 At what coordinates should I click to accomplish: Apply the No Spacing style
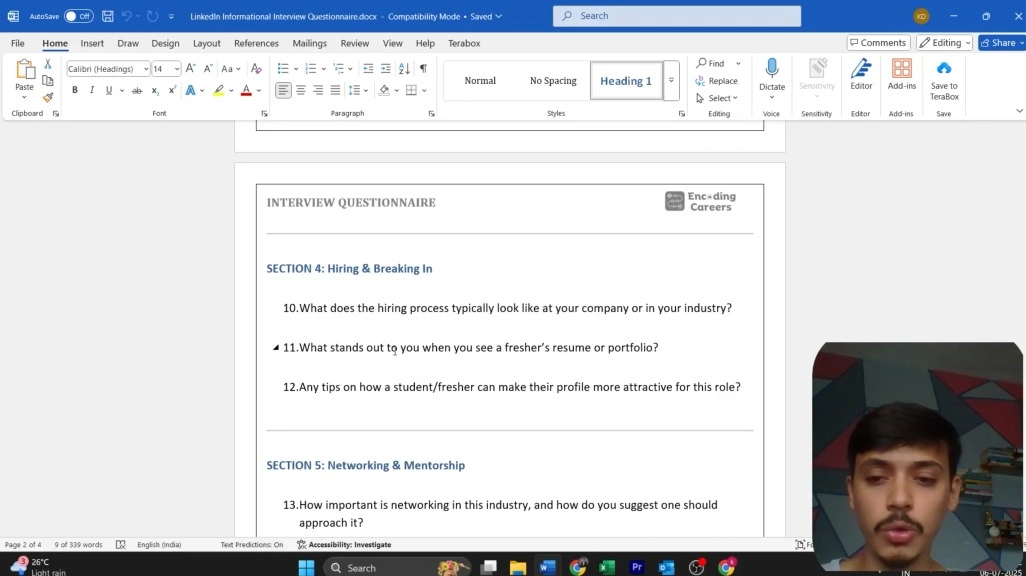coord(553,81)
